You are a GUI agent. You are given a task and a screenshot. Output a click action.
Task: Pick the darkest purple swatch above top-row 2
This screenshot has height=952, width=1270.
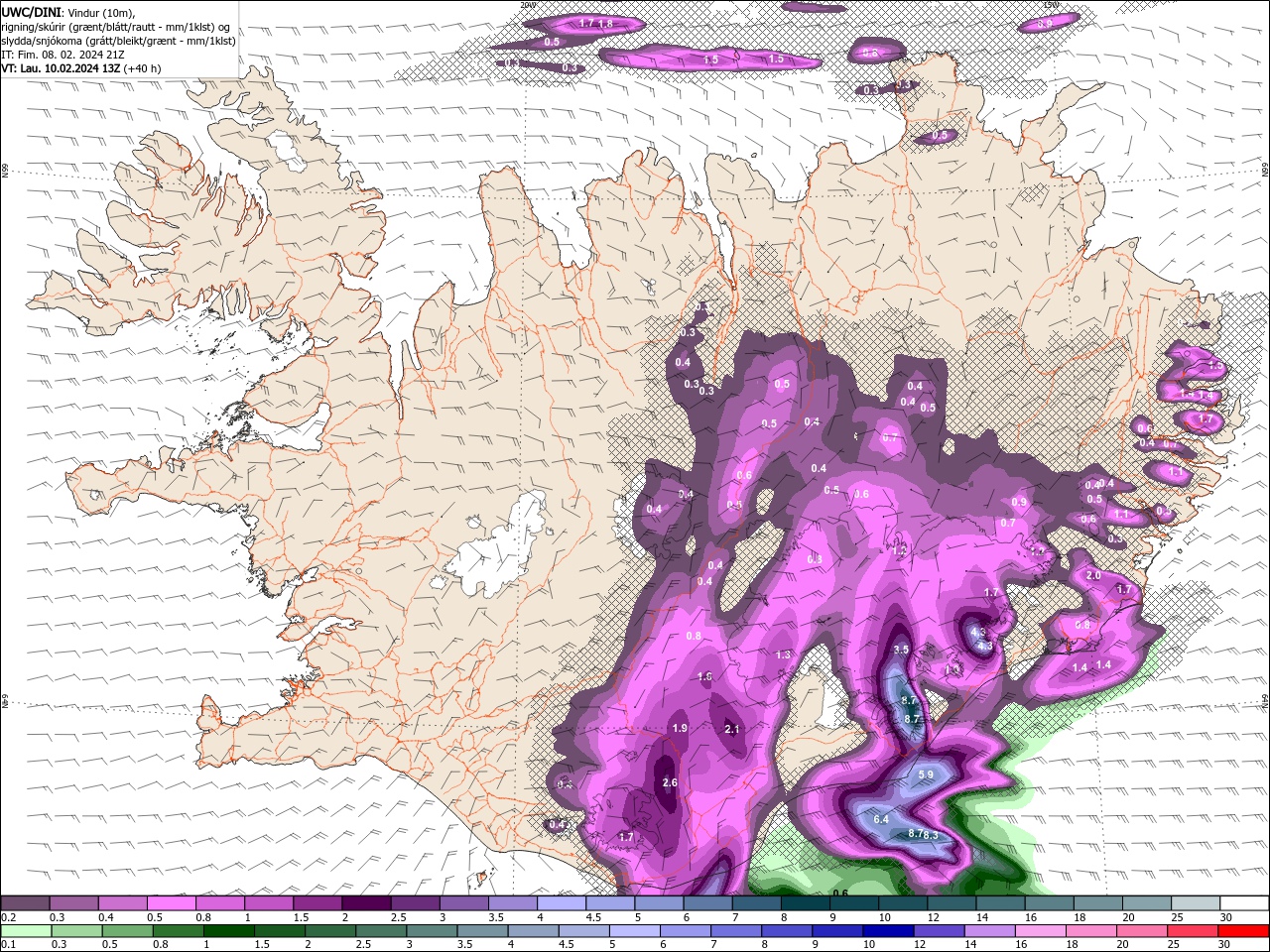[x=366, y=903]
